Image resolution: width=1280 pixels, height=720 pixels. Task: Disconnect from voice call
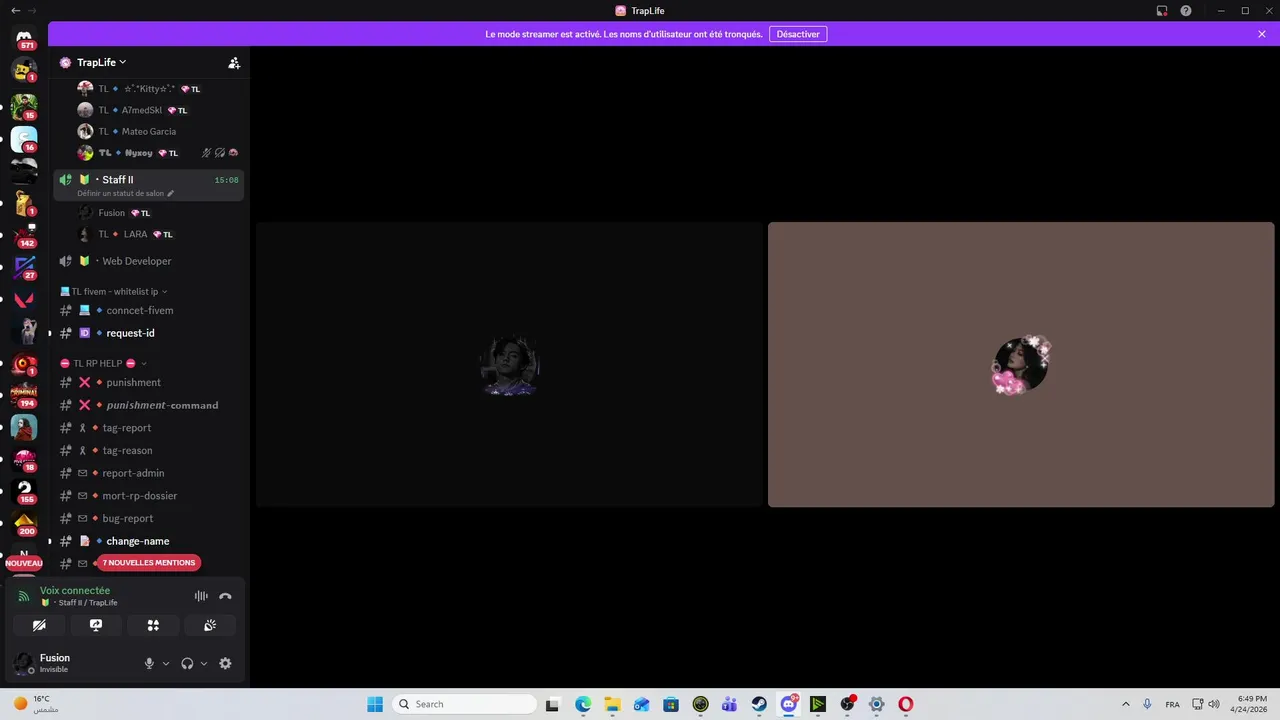pyautogui.click(x=225, y=596)
